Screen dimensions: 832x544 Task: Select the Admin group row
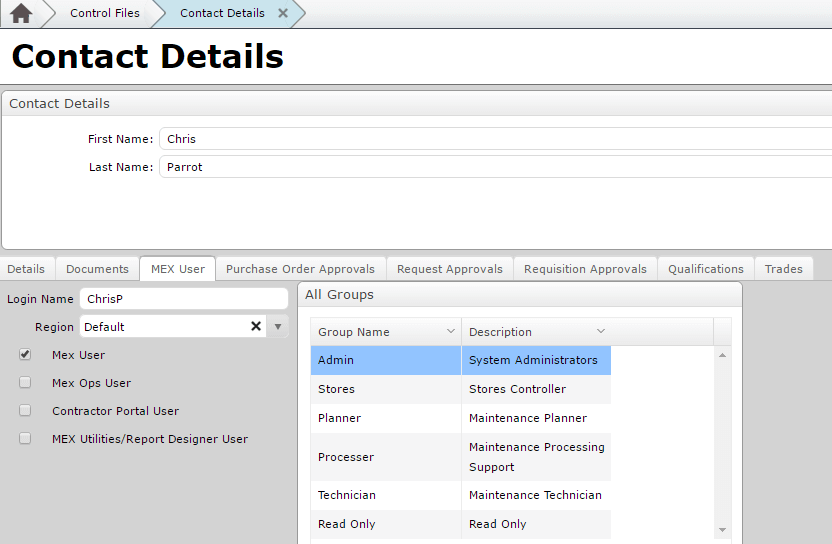click(x=461, y=360)
